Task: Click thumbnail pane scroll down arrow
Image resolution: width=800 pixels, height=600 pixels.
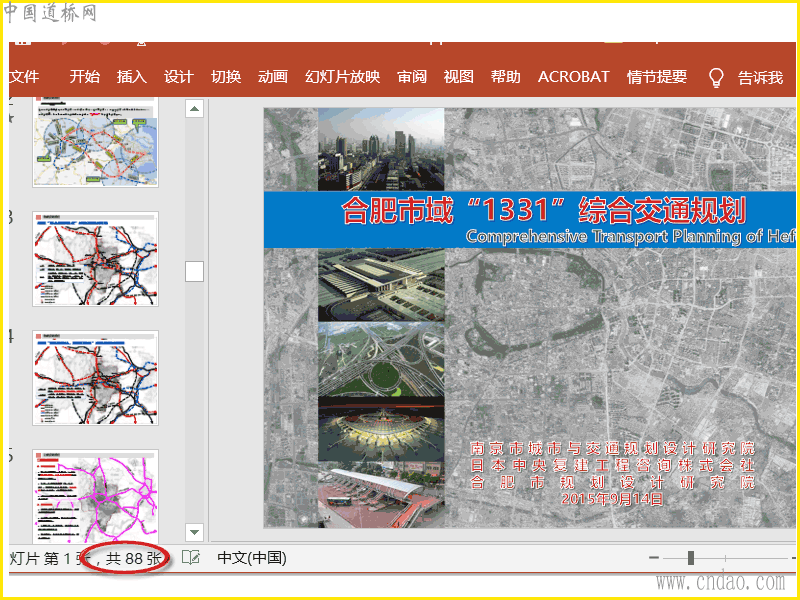Action: [x=195, y=532]
